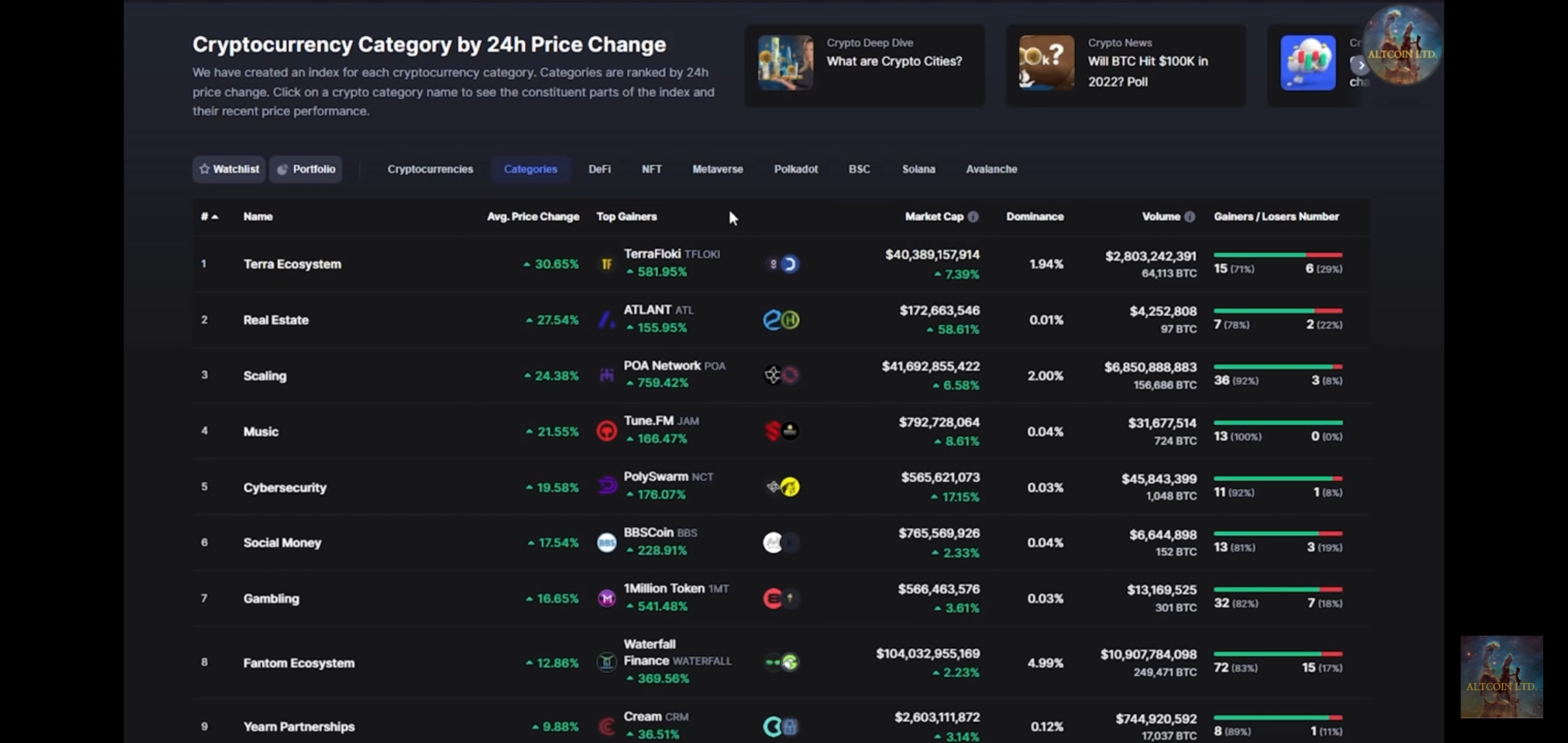Image resolution: width=1568 pixels, height=743 pixels.
Task: Switch to the DeFi tab
Action: pos(600,169)
